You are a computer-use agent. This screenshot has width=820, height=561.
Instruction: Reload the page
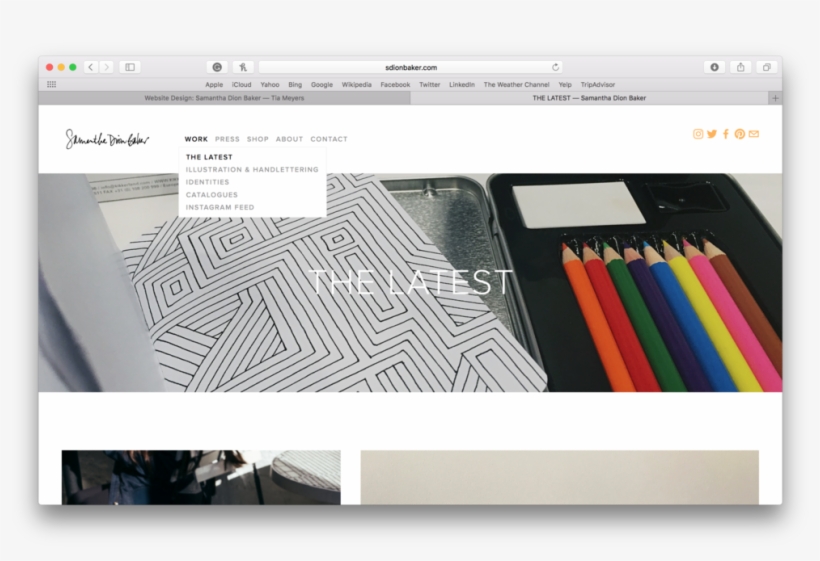tap(555, 67)
